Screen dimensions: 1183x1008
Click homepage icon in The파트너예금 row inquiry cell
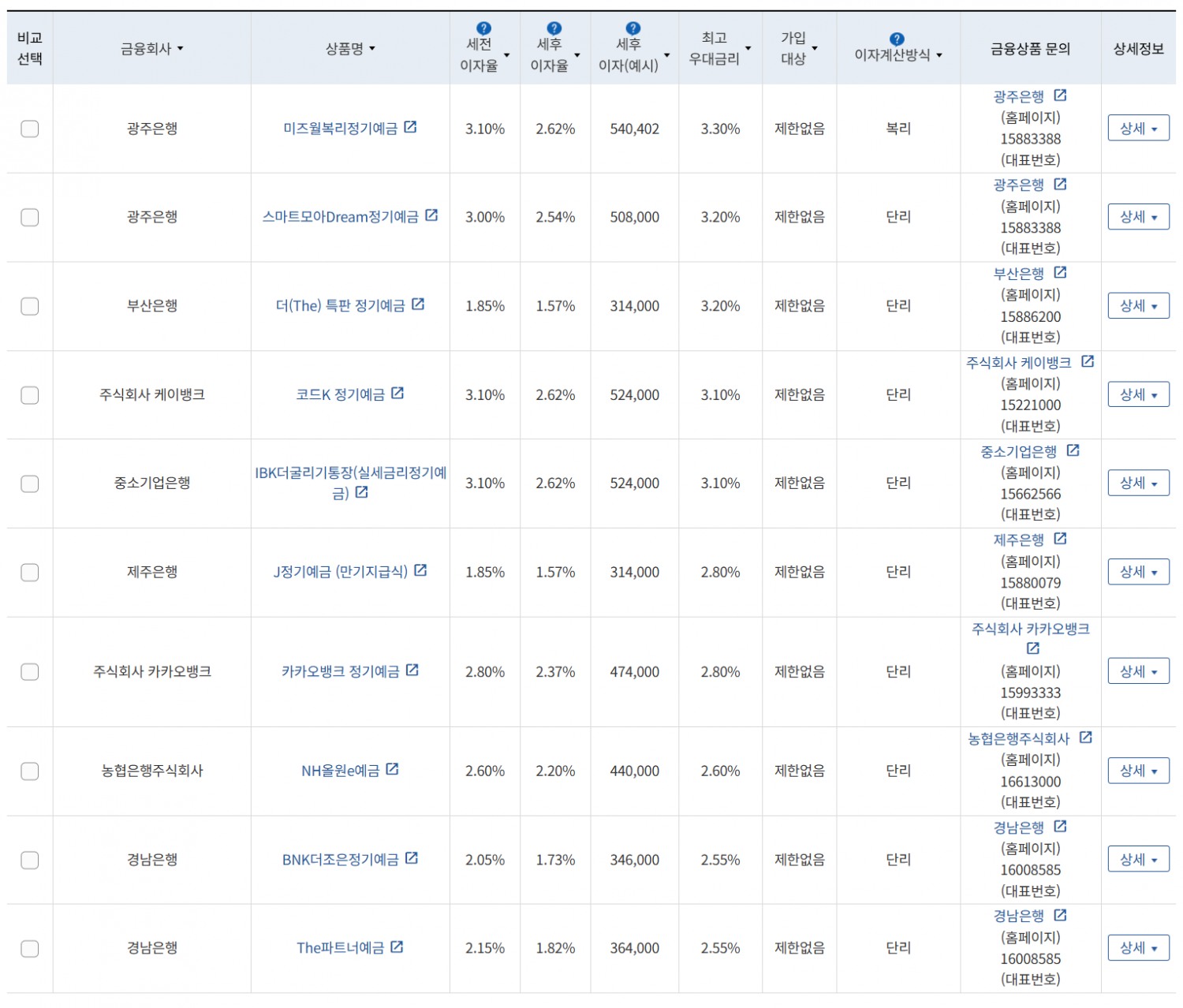[1060, 915]
